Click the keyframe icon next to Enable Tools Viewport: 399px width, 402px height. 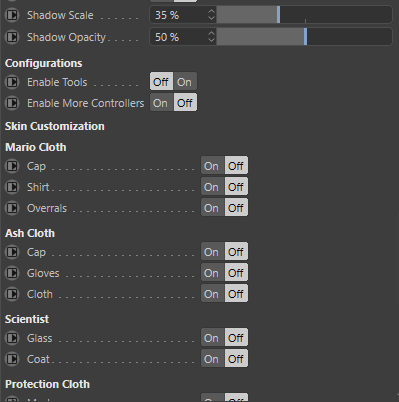[x=12, y=82]
